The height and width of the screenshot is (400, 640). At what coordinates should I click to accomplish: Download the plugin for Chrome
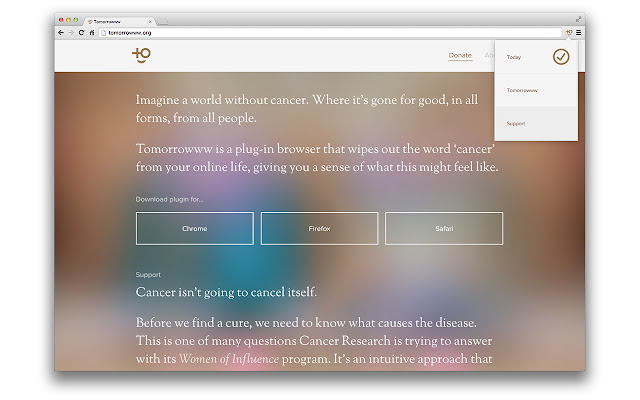point(195,229)
